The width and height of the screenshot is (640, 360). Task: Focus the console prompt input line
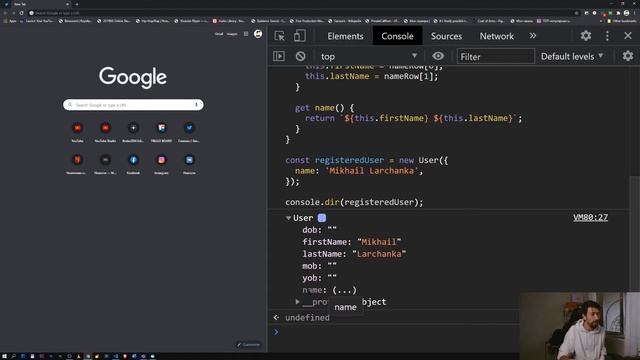click(x=396, y=332)
